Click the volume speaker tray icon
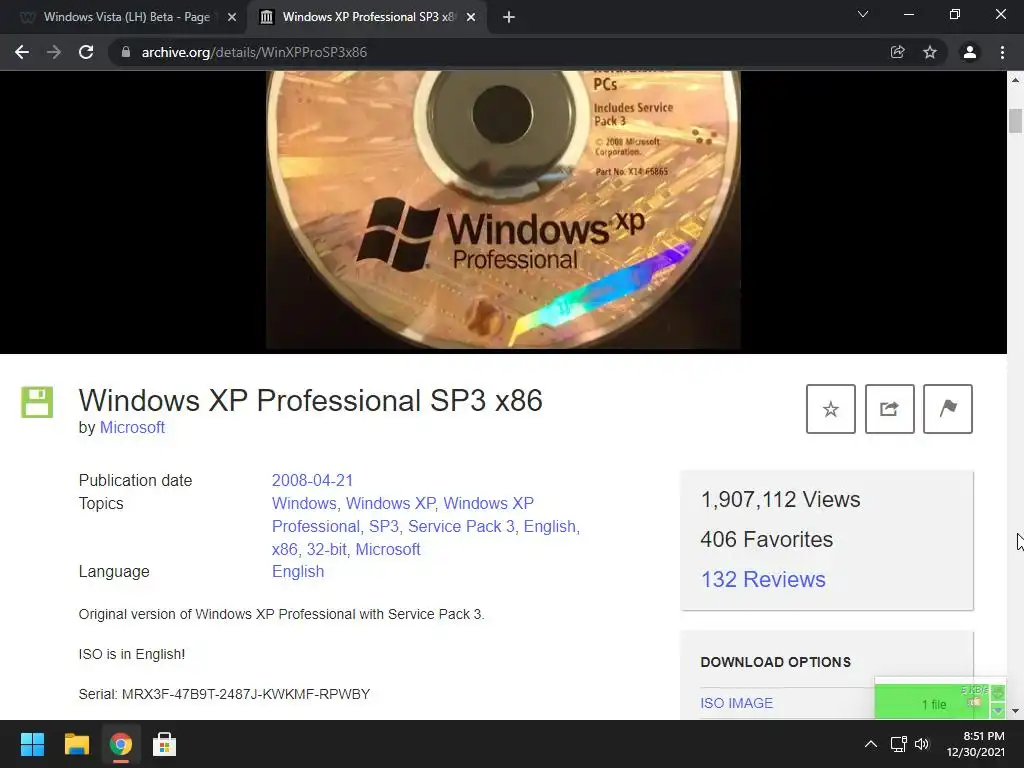The height and width of the screenshot is (768, 1024). (922, 744)
